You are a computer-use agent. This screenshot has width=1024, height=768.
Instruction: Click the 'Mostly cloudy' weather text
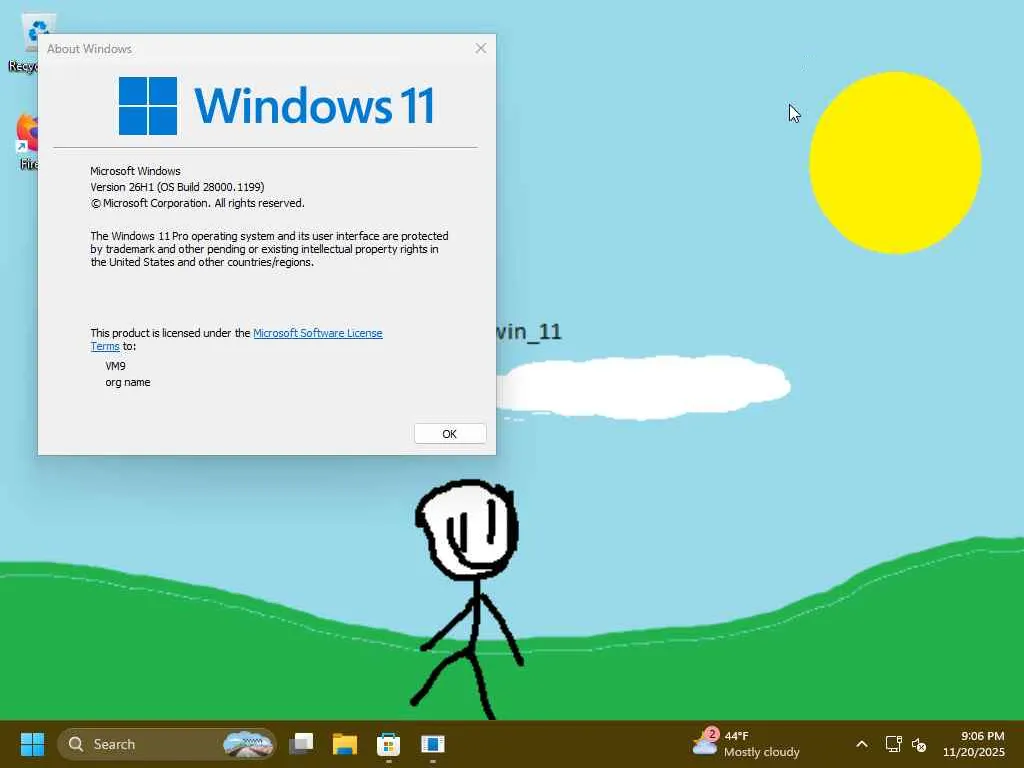point(761,752)
